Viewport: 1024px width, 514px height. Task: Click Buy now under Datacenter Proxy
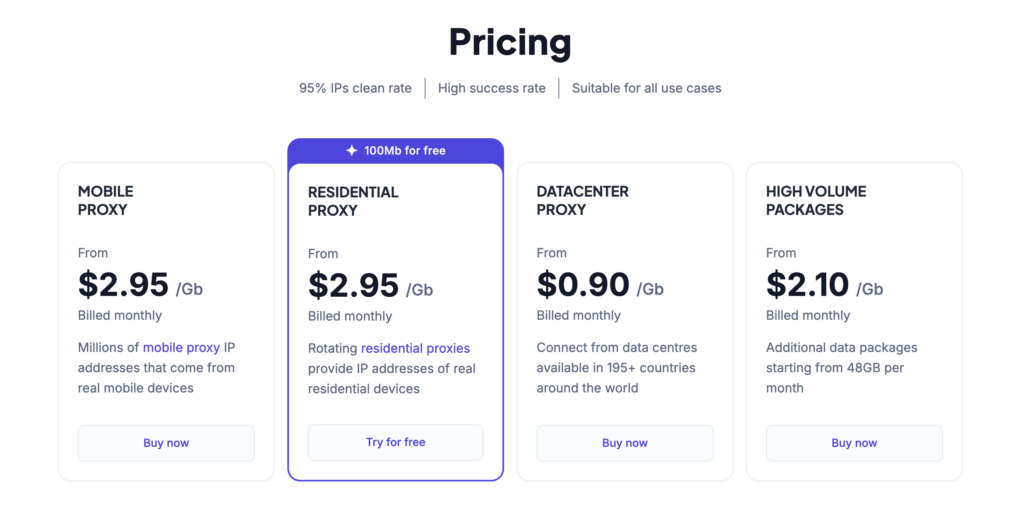click(x=625, y=443)
